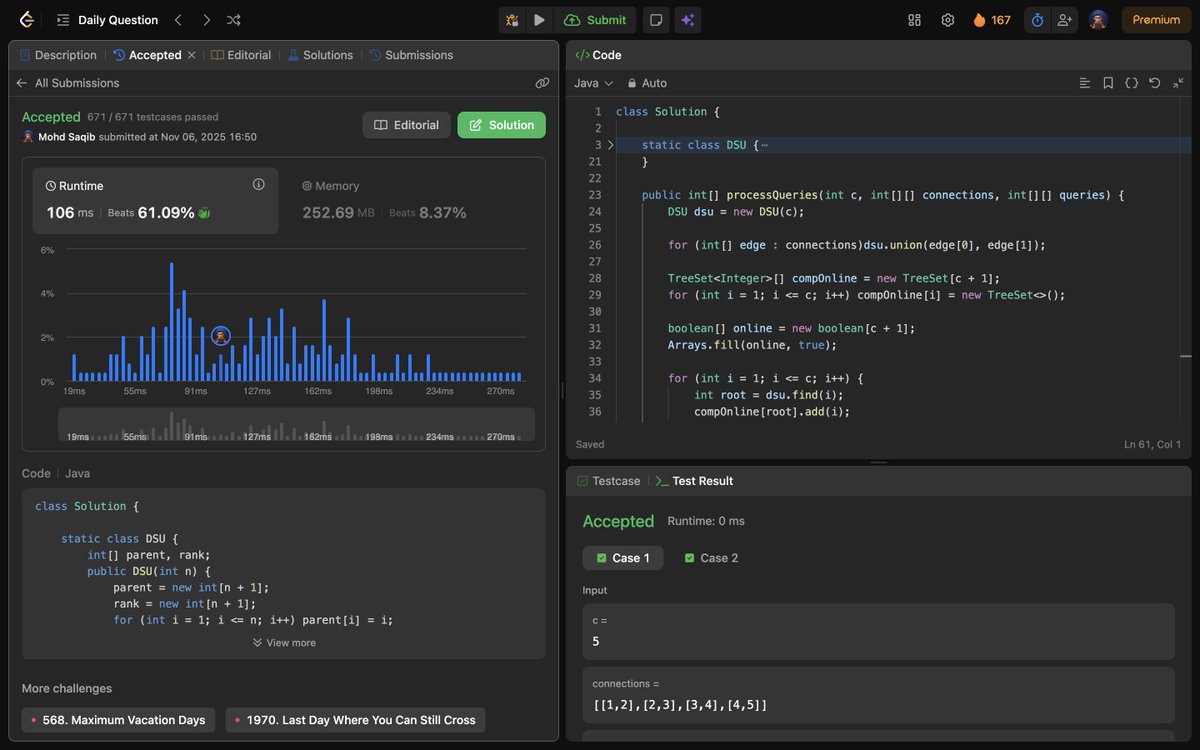Open the 167 streak flame counter

[992, 20]
